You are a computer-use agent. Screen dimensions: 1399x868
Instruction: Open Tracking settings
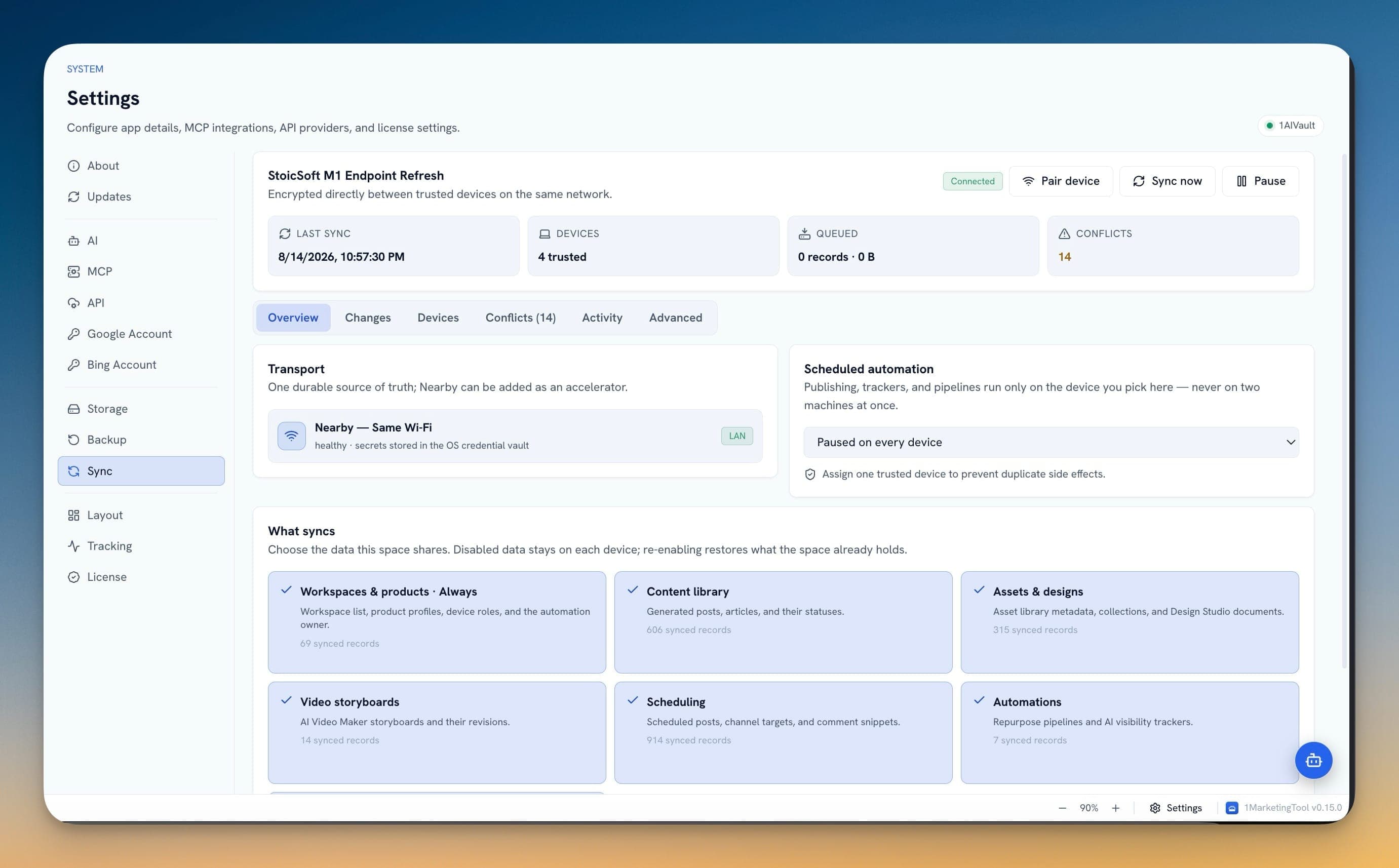click(x=141, y=546)
